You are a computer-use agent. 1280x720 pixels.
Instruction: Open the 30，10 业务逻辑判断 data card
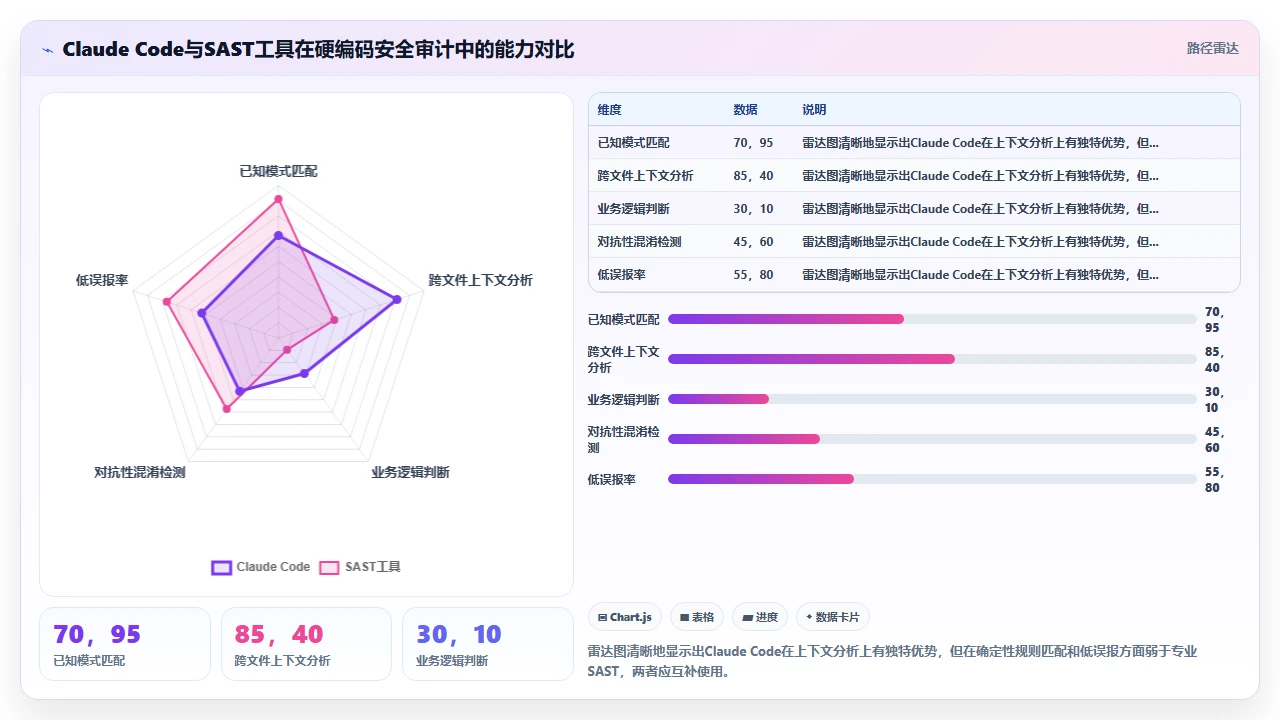pos(488,644)
